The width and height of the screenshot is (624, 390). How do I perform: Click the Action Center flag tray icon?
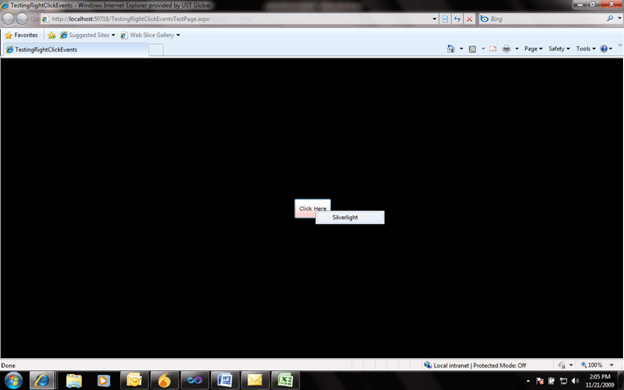pos(540,381)
